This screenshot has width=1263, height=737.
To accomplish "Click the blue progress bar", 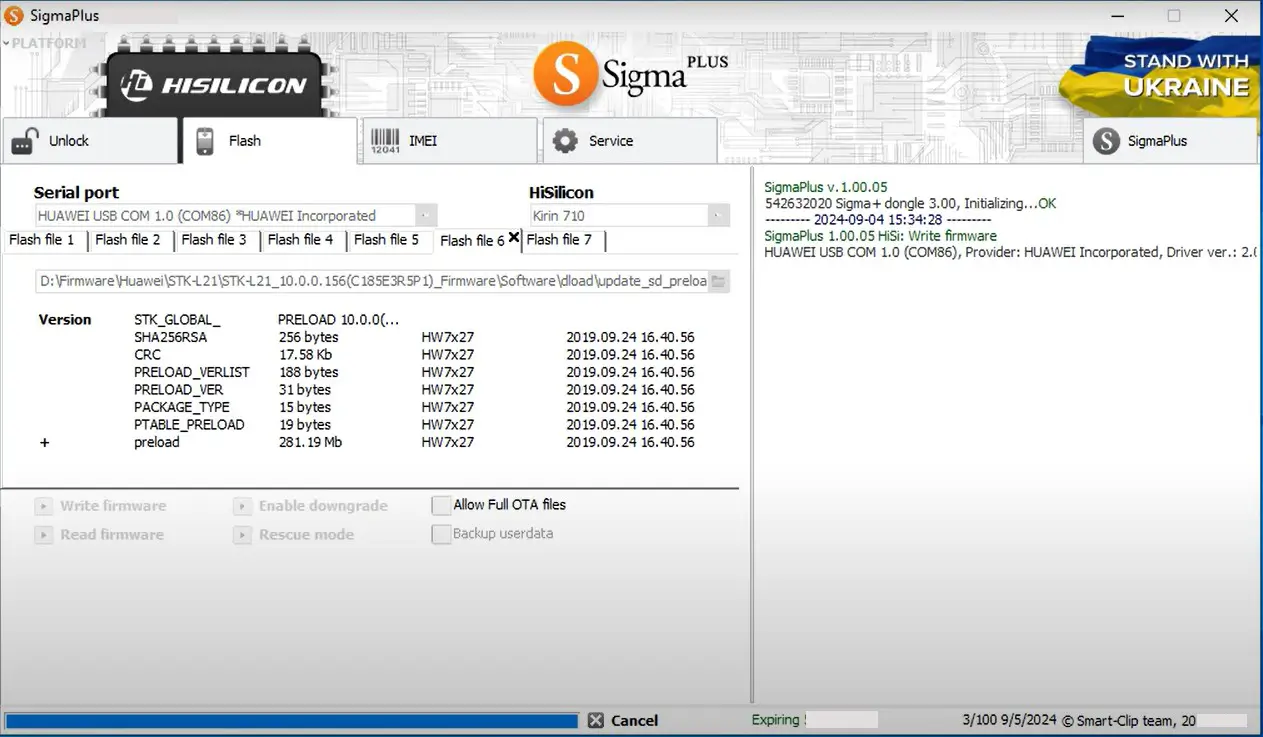I will pos(291,720).
